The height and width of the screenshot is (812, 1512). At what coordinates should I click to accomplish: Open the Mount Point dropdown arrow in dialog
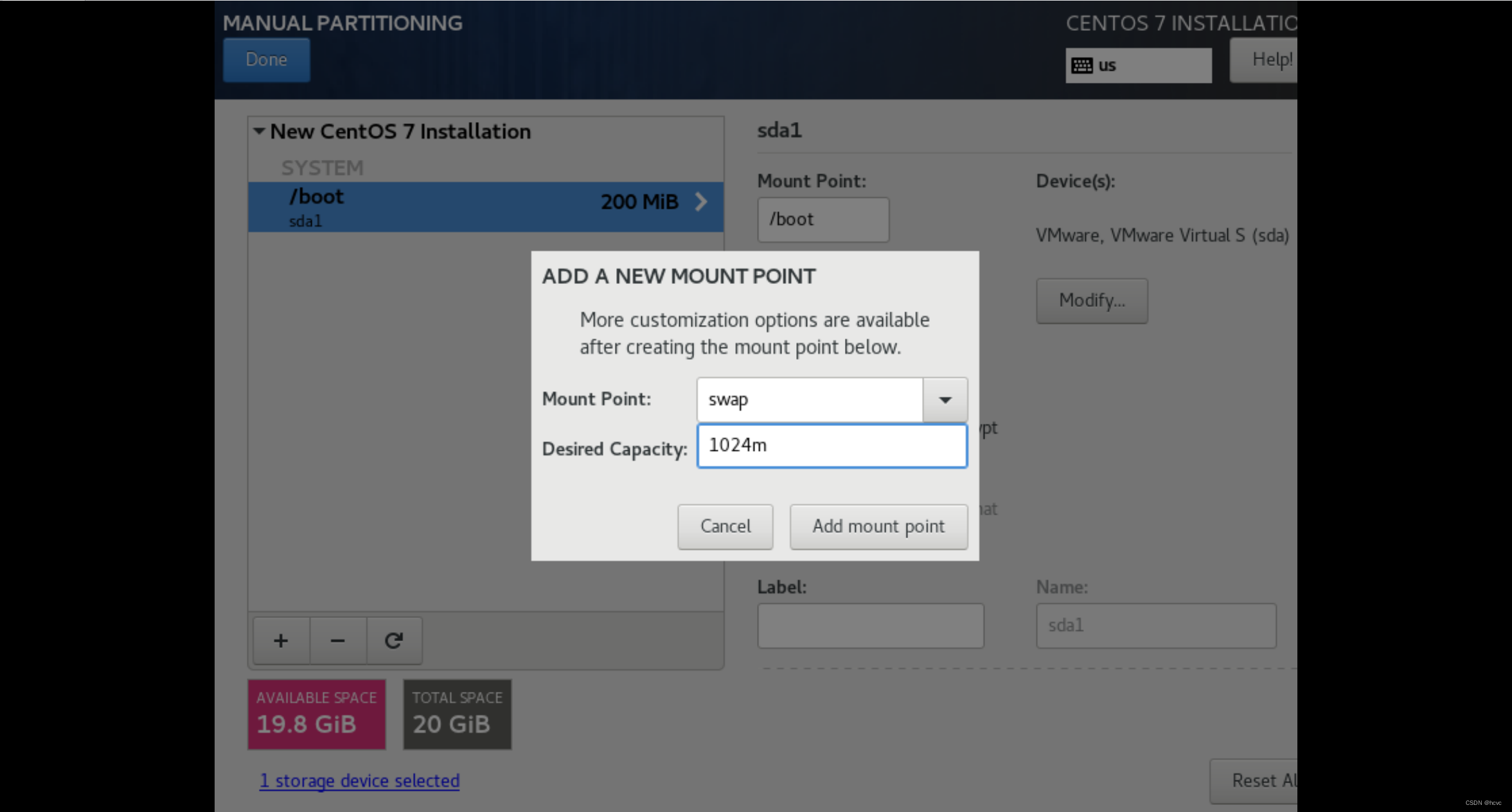point(945,400)
